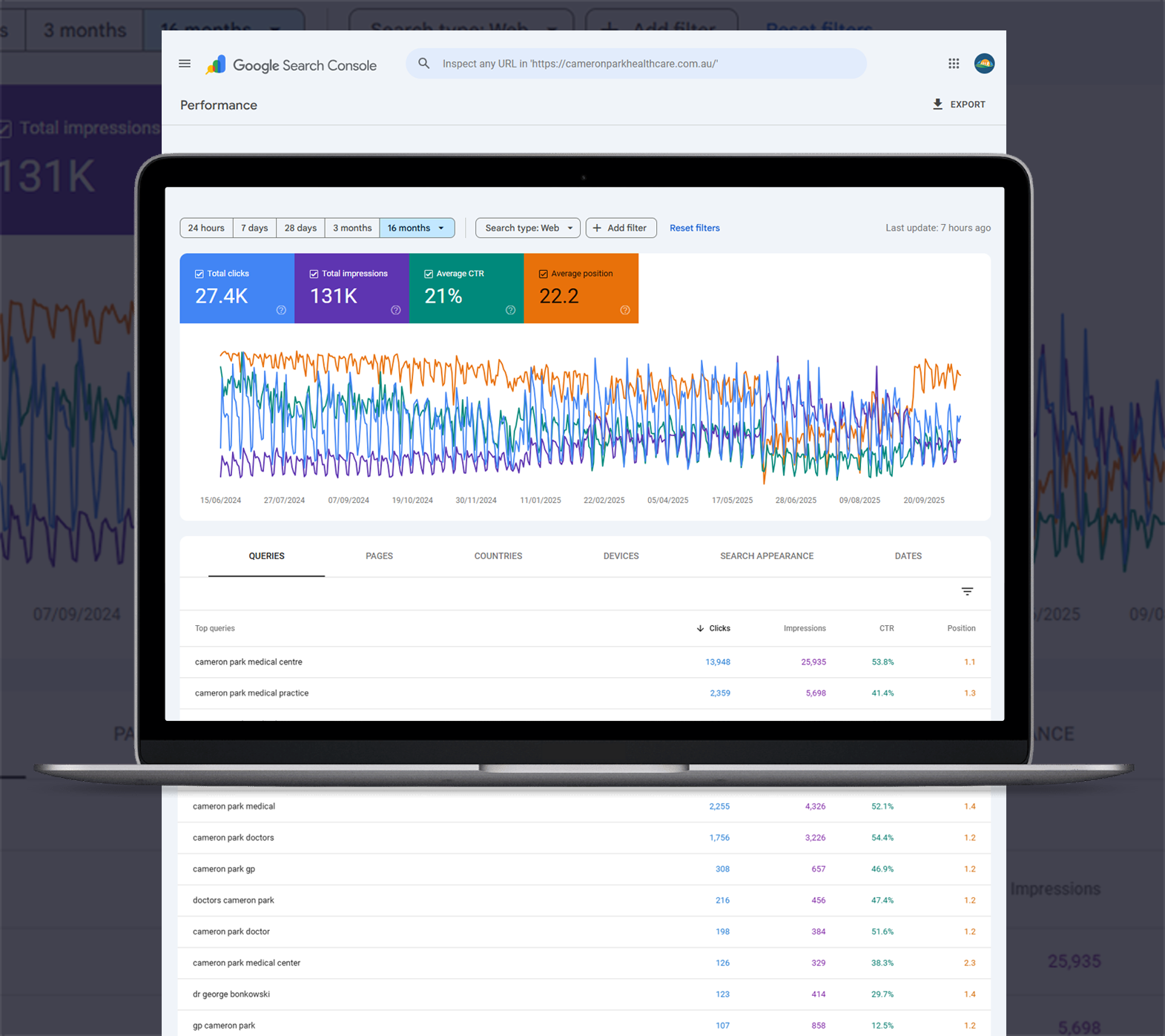Switch to the PAGES tab

point(379,556)
